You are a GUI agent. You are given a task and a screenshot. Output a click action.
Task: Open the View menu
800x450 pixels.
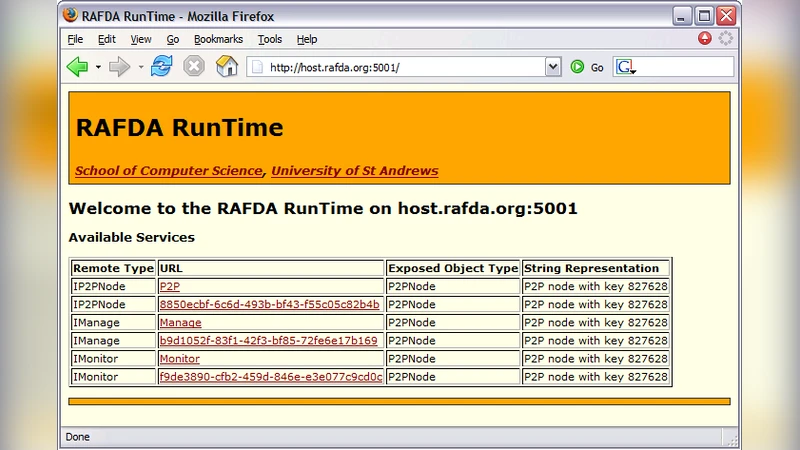(141, 39)
